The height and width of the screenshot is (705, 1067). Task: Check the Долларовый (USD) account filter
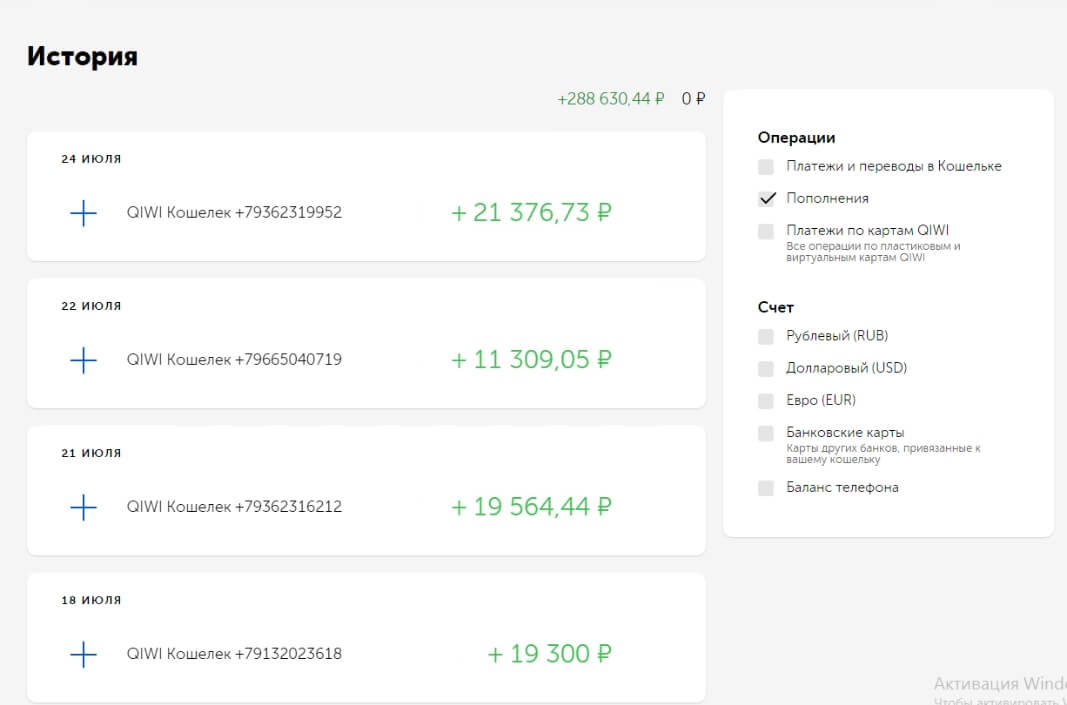tap(766, 368)
